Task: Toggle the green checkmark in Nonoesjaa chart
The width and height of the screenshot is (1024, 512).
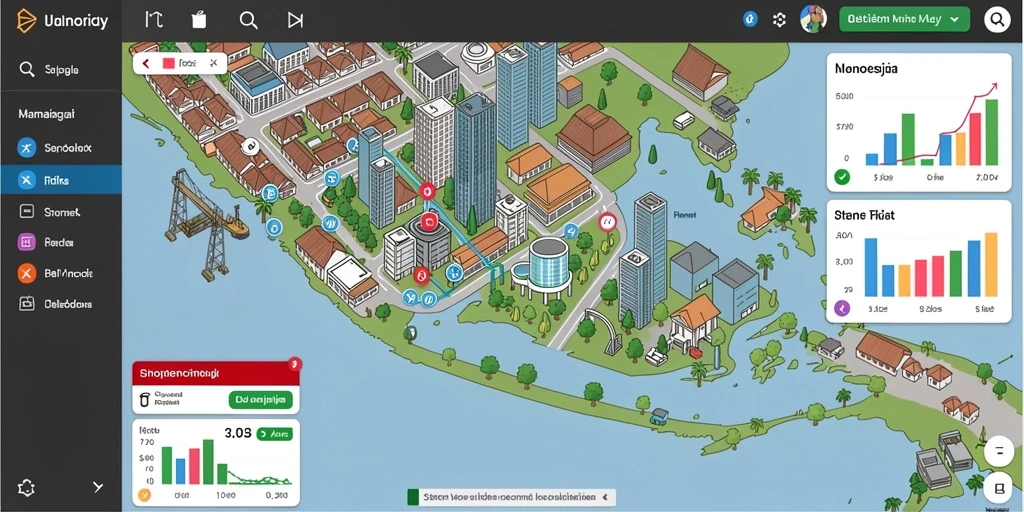Action: pyautogui.click(x=842, y=176)
